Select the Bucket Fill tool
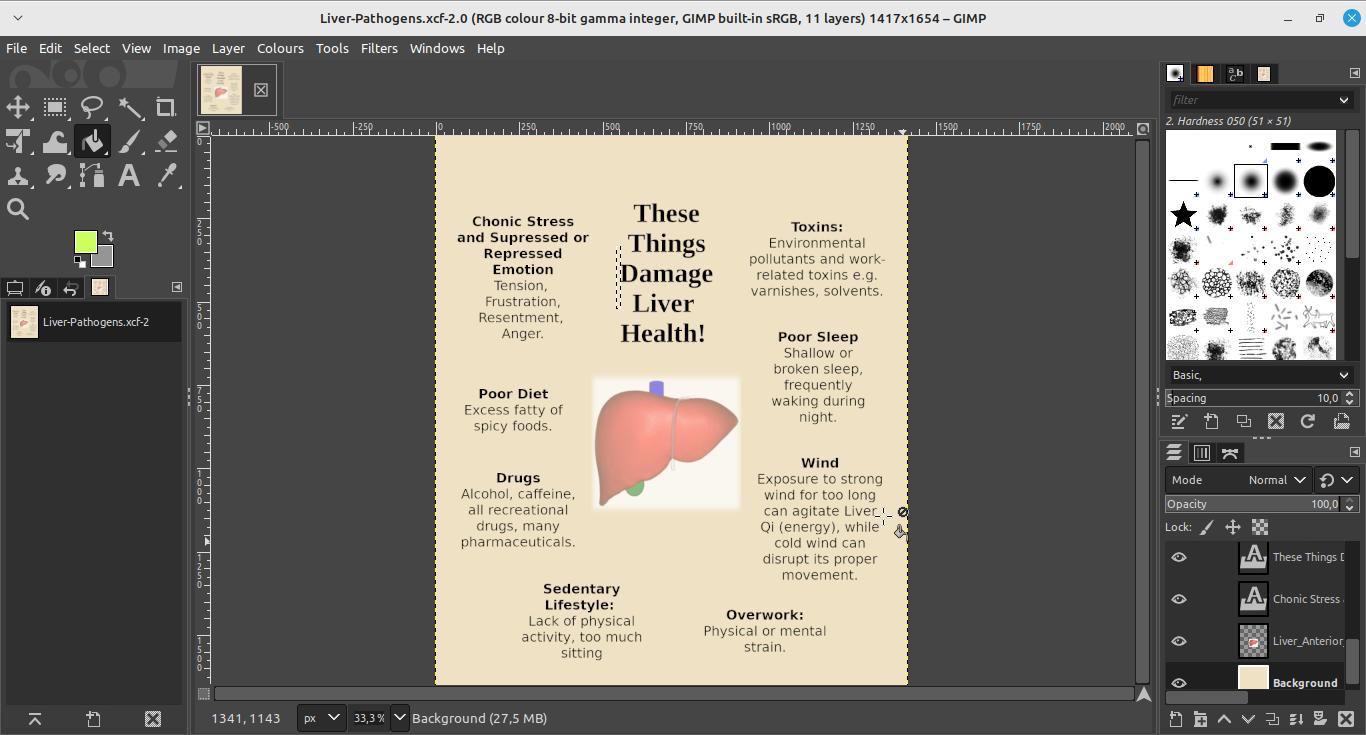This screenshot has width=1366, height=735. coord(92,142)
